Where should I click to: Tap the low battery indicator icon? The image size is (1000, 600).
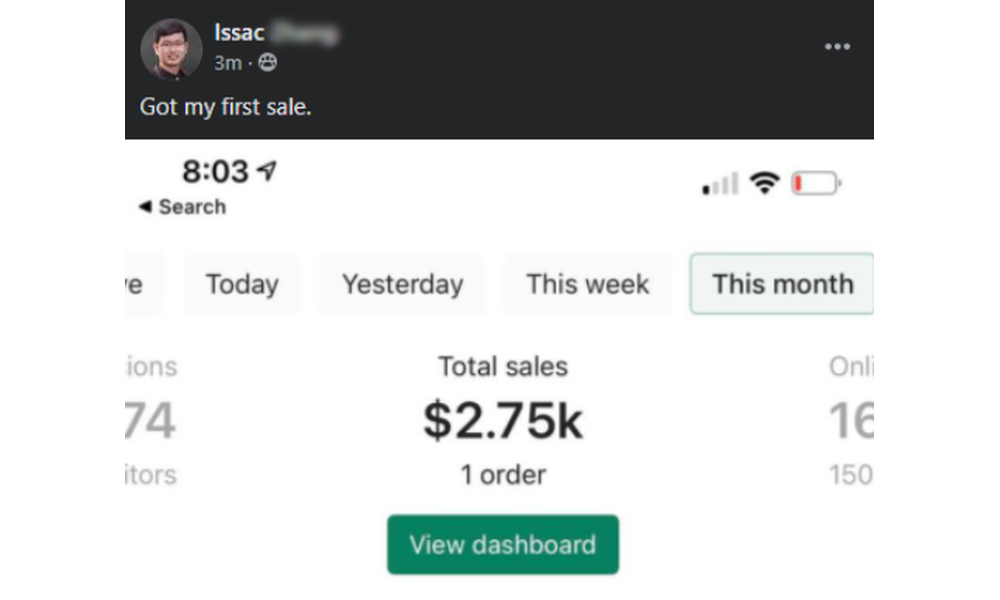point(816,184)
